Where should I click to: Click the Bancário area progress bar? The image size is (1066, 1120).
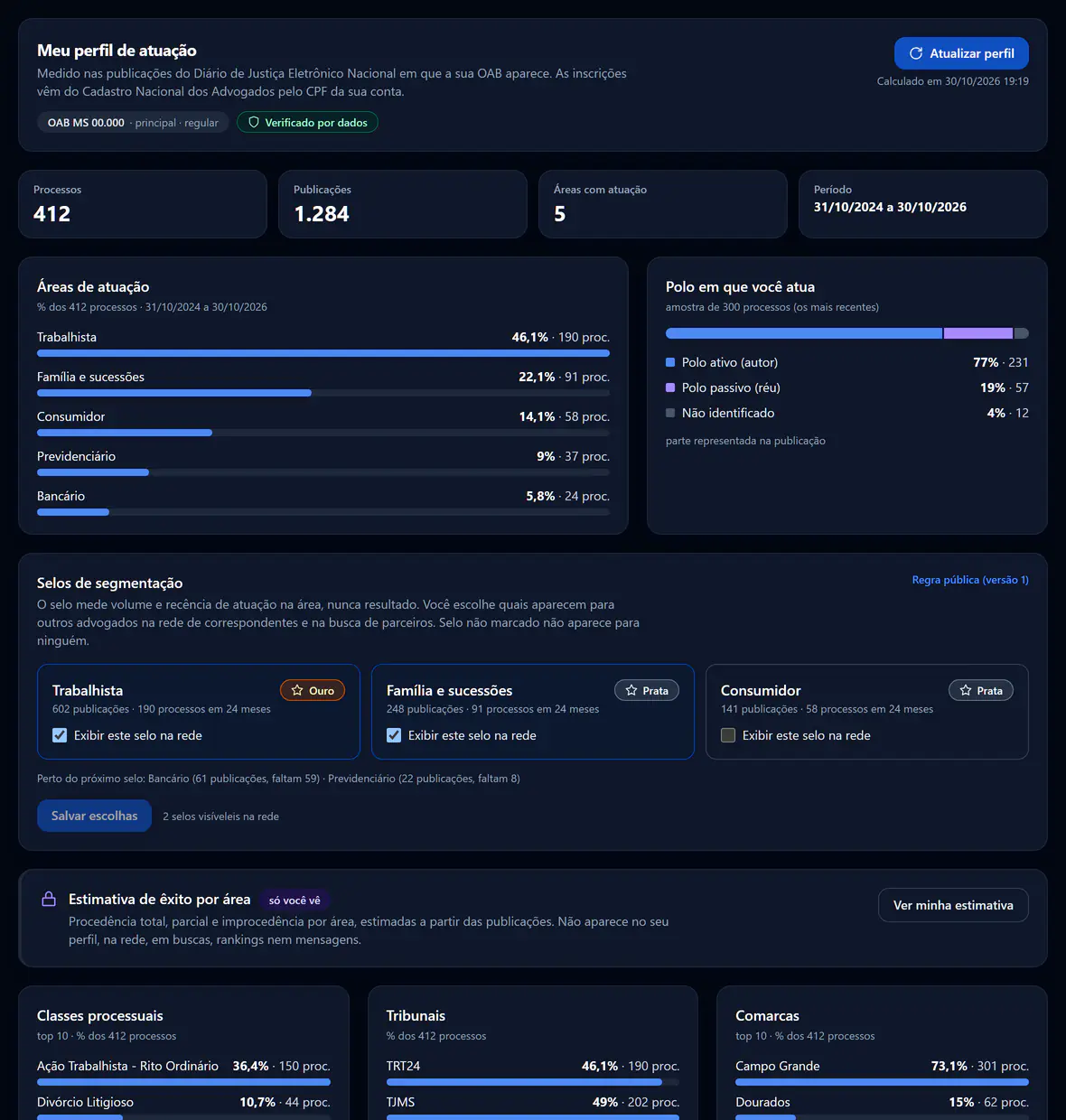tap(323, 512)
